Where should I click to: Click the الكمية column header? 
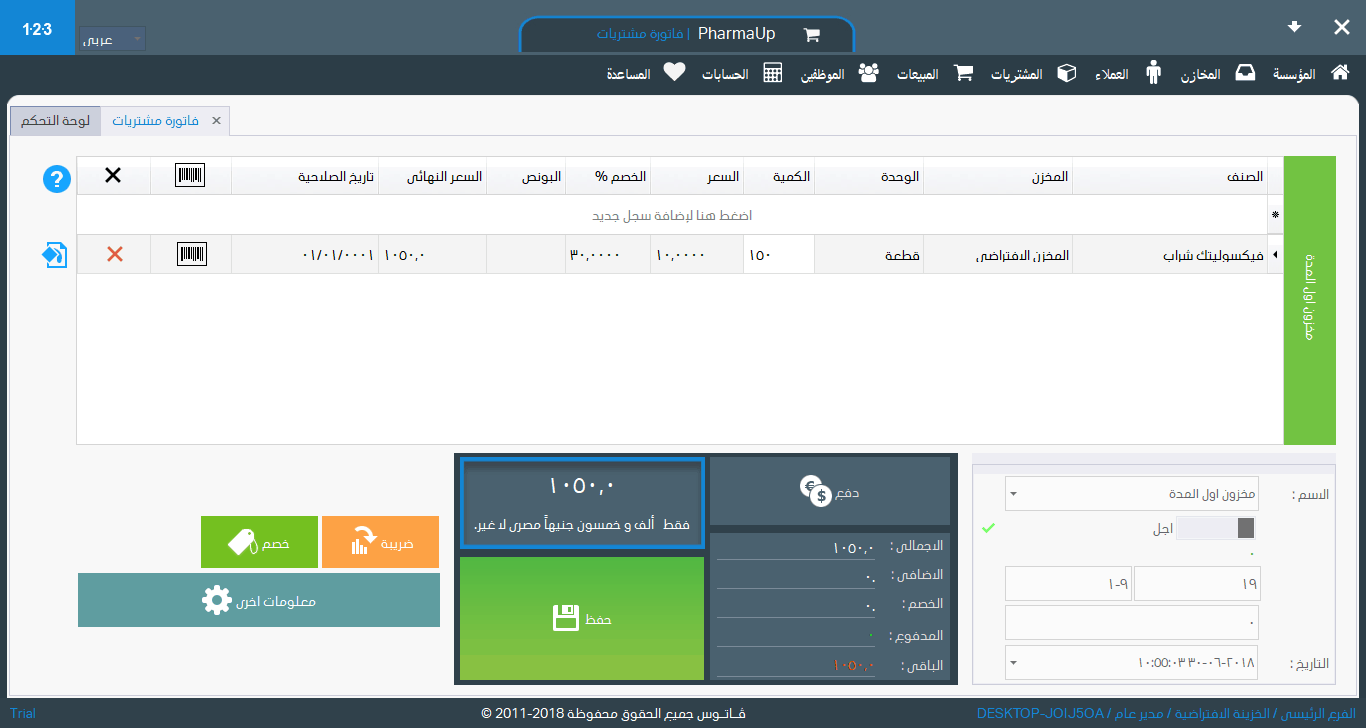[779, 176]
